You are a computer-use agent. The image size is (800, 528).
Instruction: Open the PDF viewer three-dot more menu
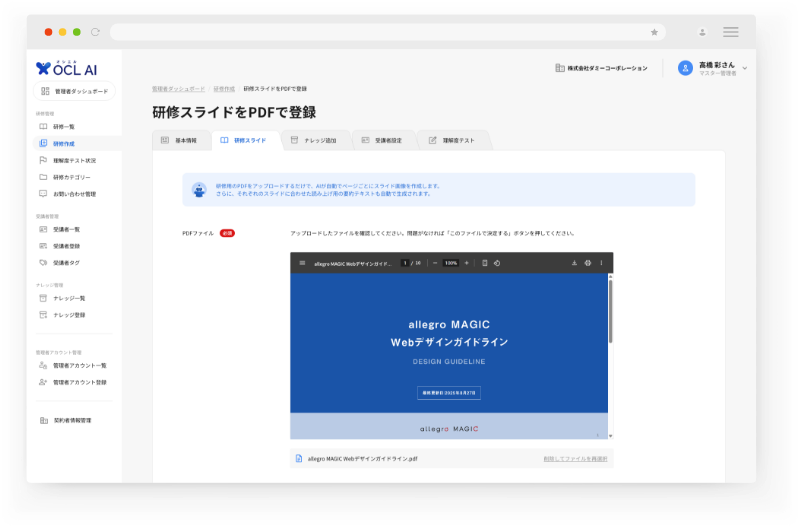point(601,263)
